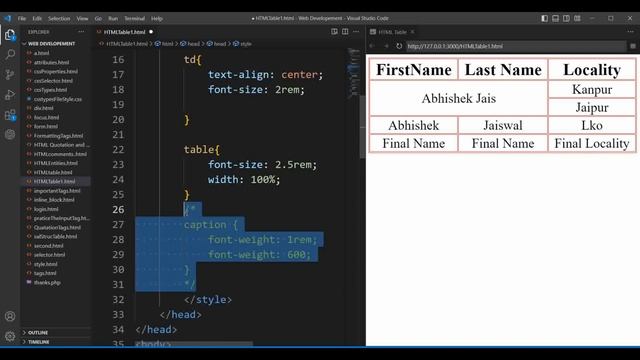640x360 pixels.
Task: Open the Search view in activity bar
Action: click(10, 54)
